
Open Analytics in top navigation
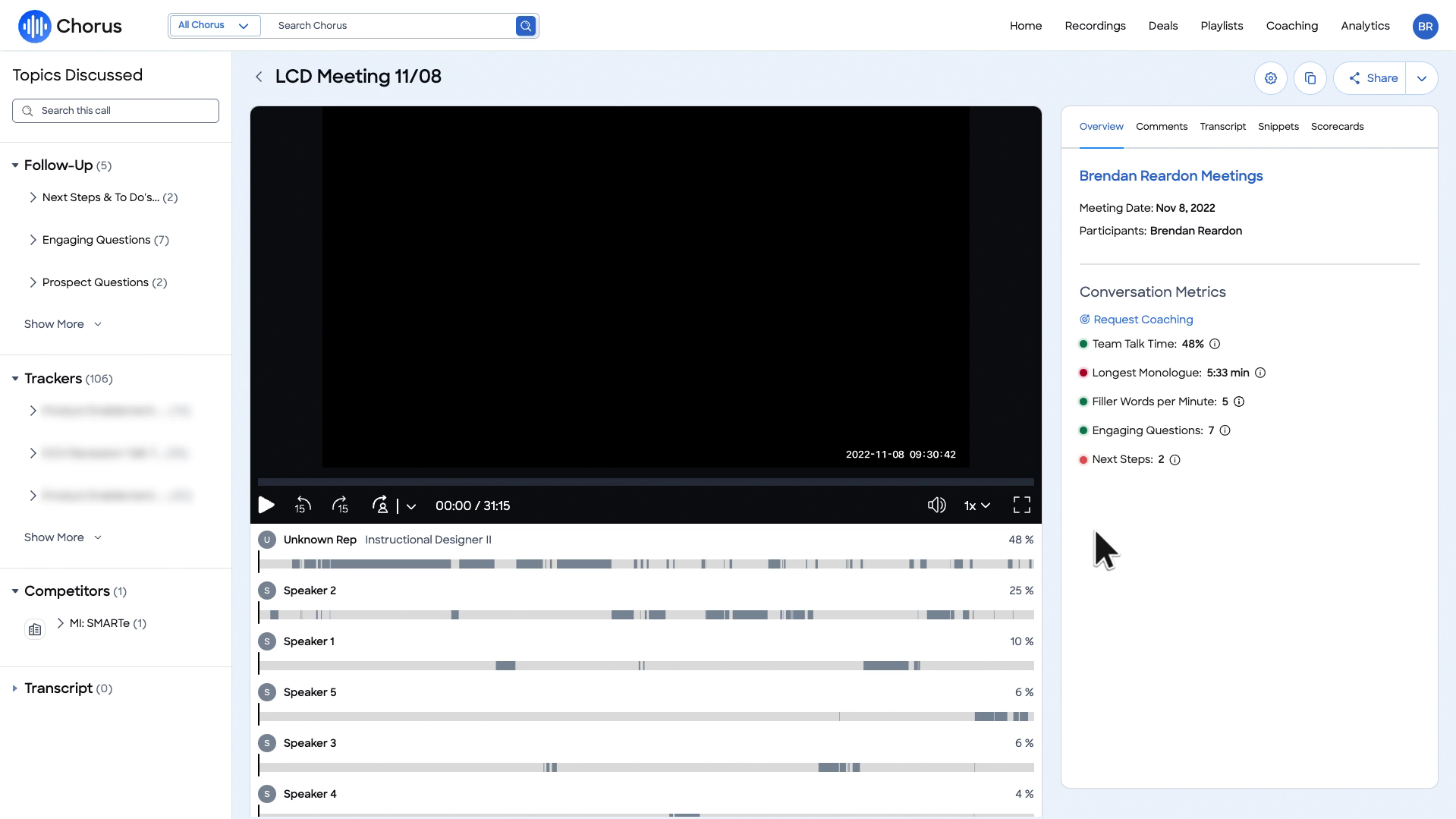click(x=1365, y=26)
